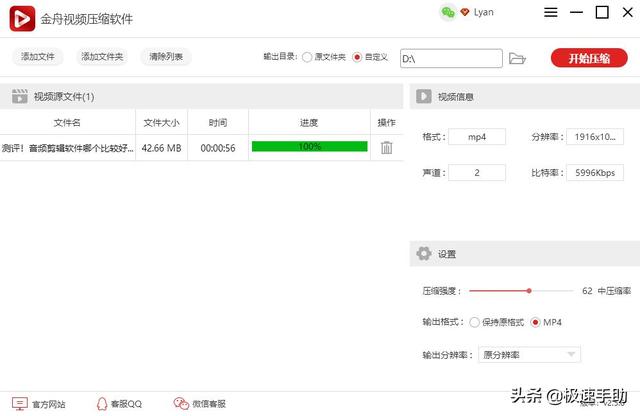Minimize the window
This screenshot has width=640, height=416.
(x=576, y=12)
